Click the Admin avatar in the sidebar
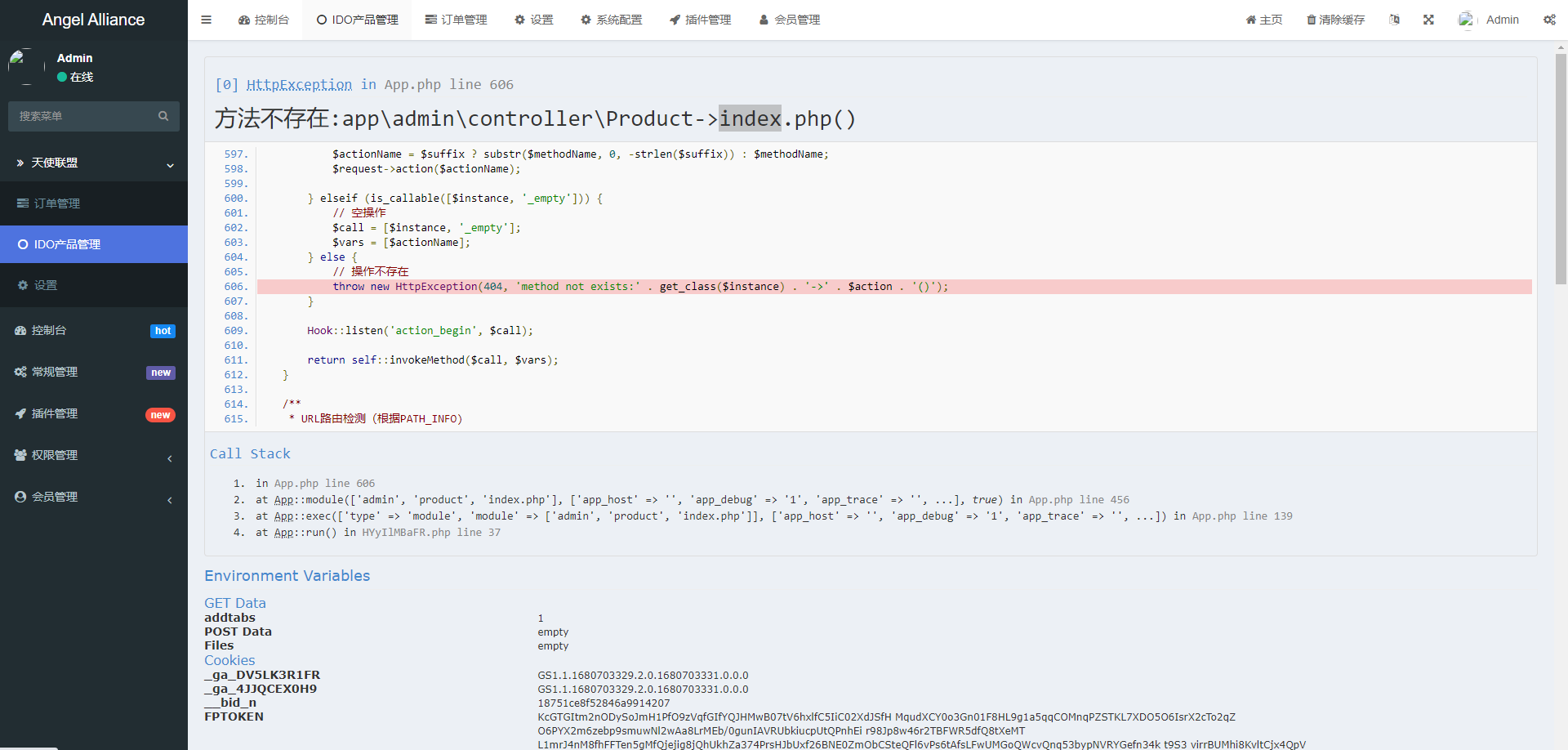 (26, 67)
